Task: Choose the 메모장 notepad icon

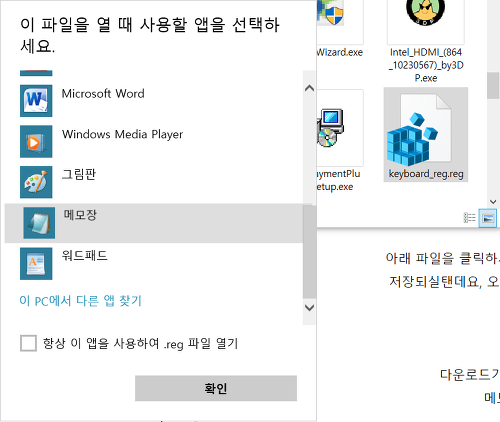Action: 39,223
